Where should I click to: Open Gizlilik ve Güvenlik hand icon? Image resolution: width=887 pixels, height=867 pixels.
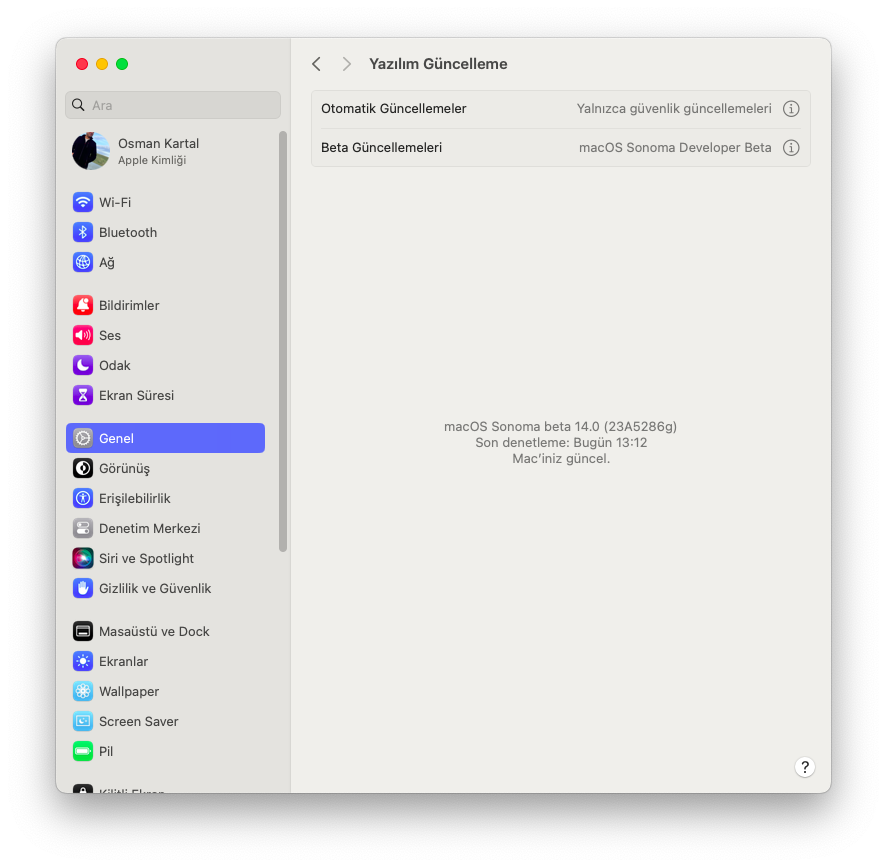tap(83, 588)
